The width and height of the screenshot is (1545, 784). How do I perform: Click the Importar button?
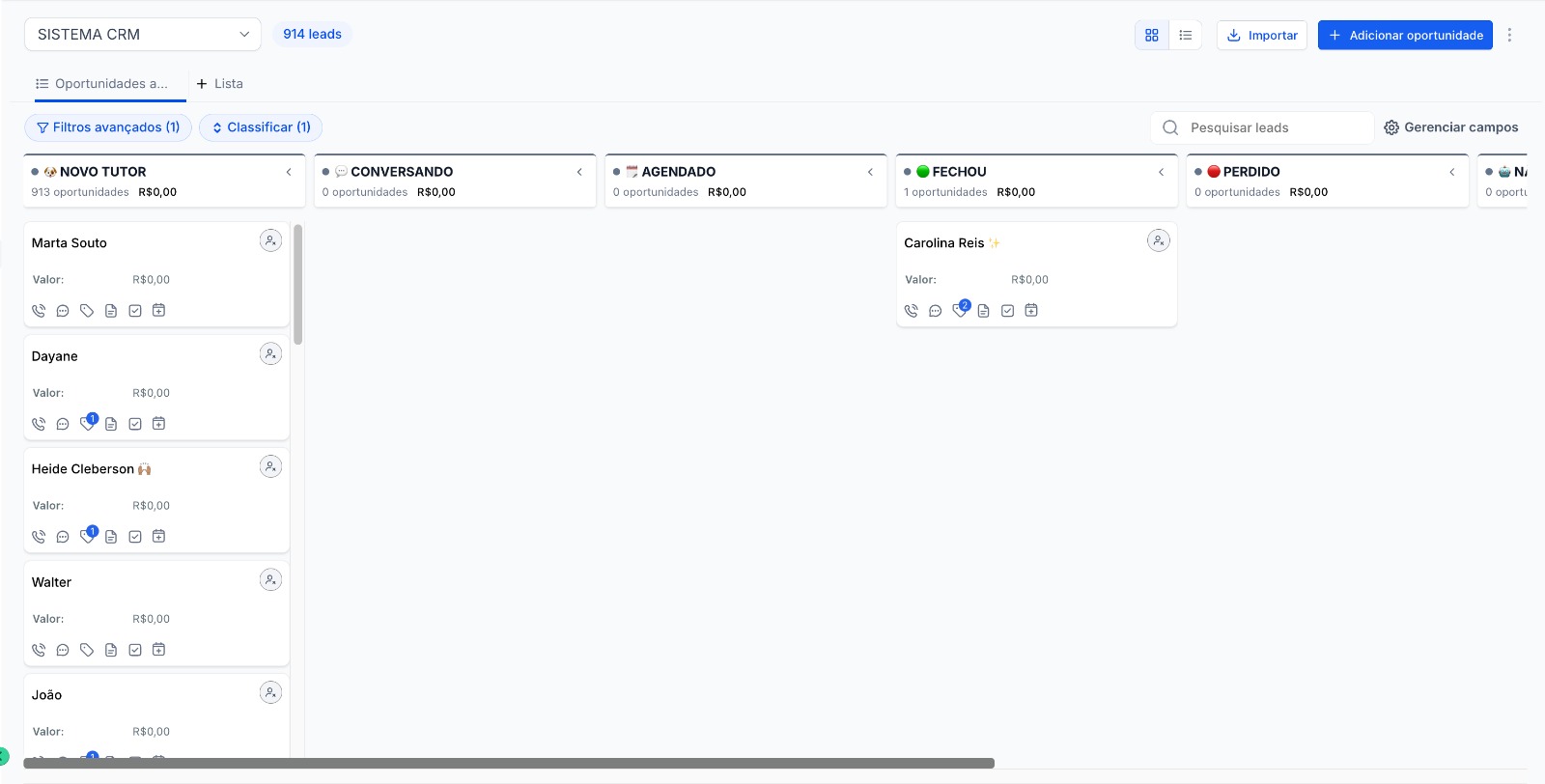click(1262, 35)
